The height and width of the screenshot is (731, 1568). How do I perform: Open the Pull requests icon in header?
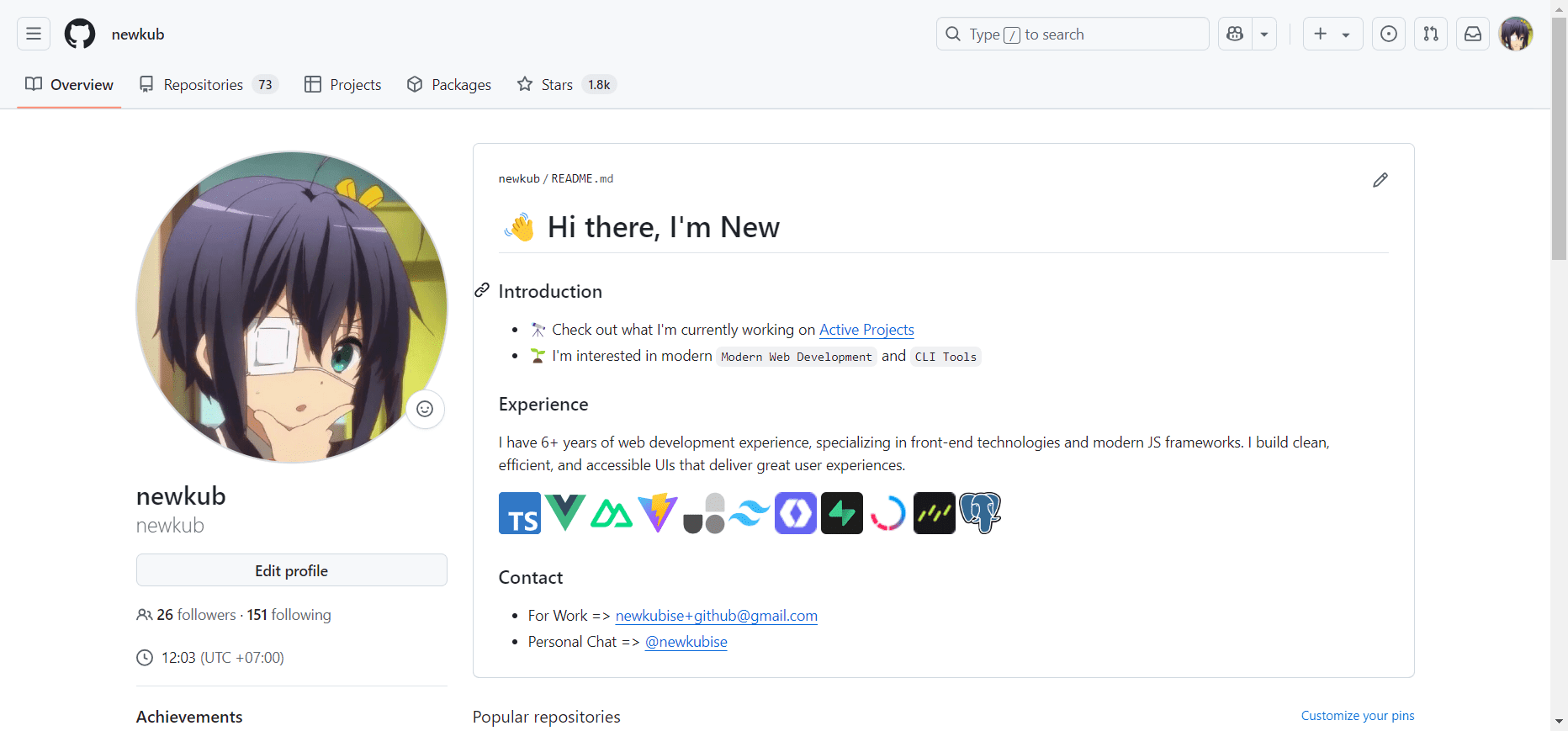pos(1431,34)
